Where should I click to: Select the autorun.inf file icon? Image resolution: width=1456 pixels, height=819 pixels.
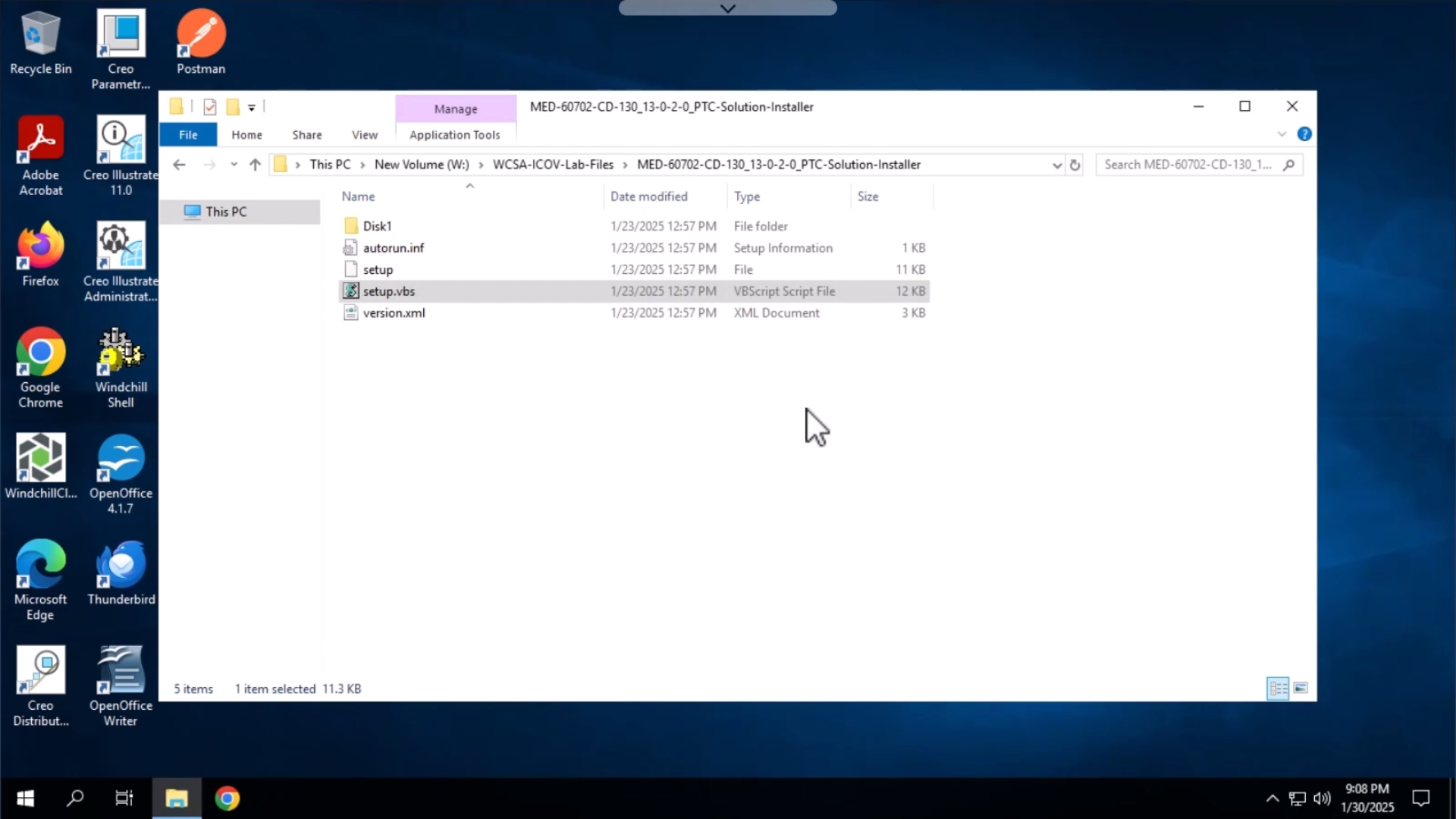(350, 248)
